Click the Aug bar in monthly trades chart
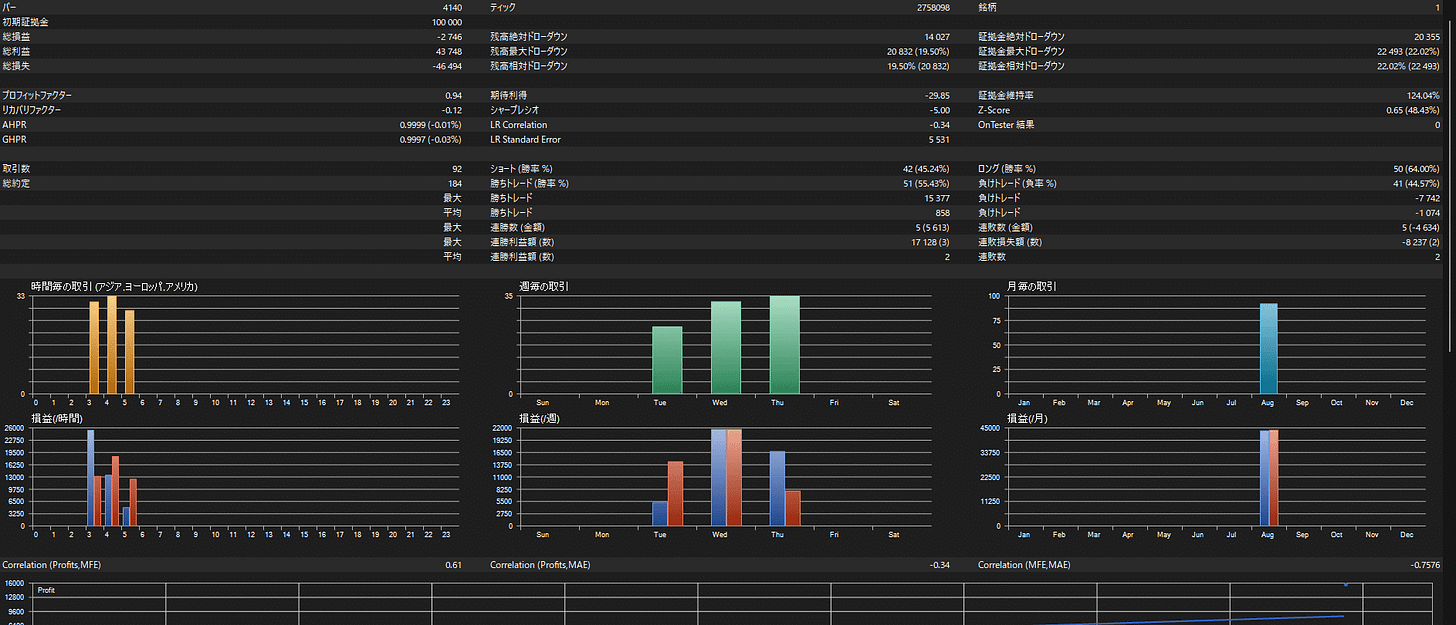Viewport: 1456px width, 625px height. [1269, 349]
